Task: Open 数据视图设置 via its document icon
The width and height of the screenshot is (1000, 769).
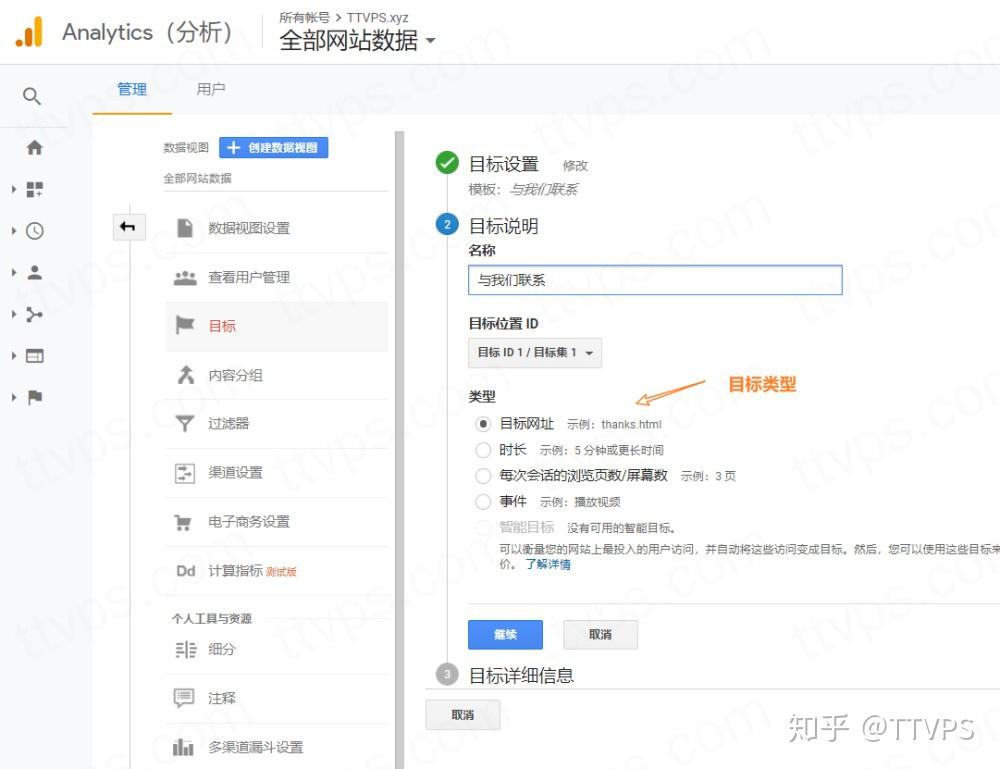Action: tap(185, 228)
